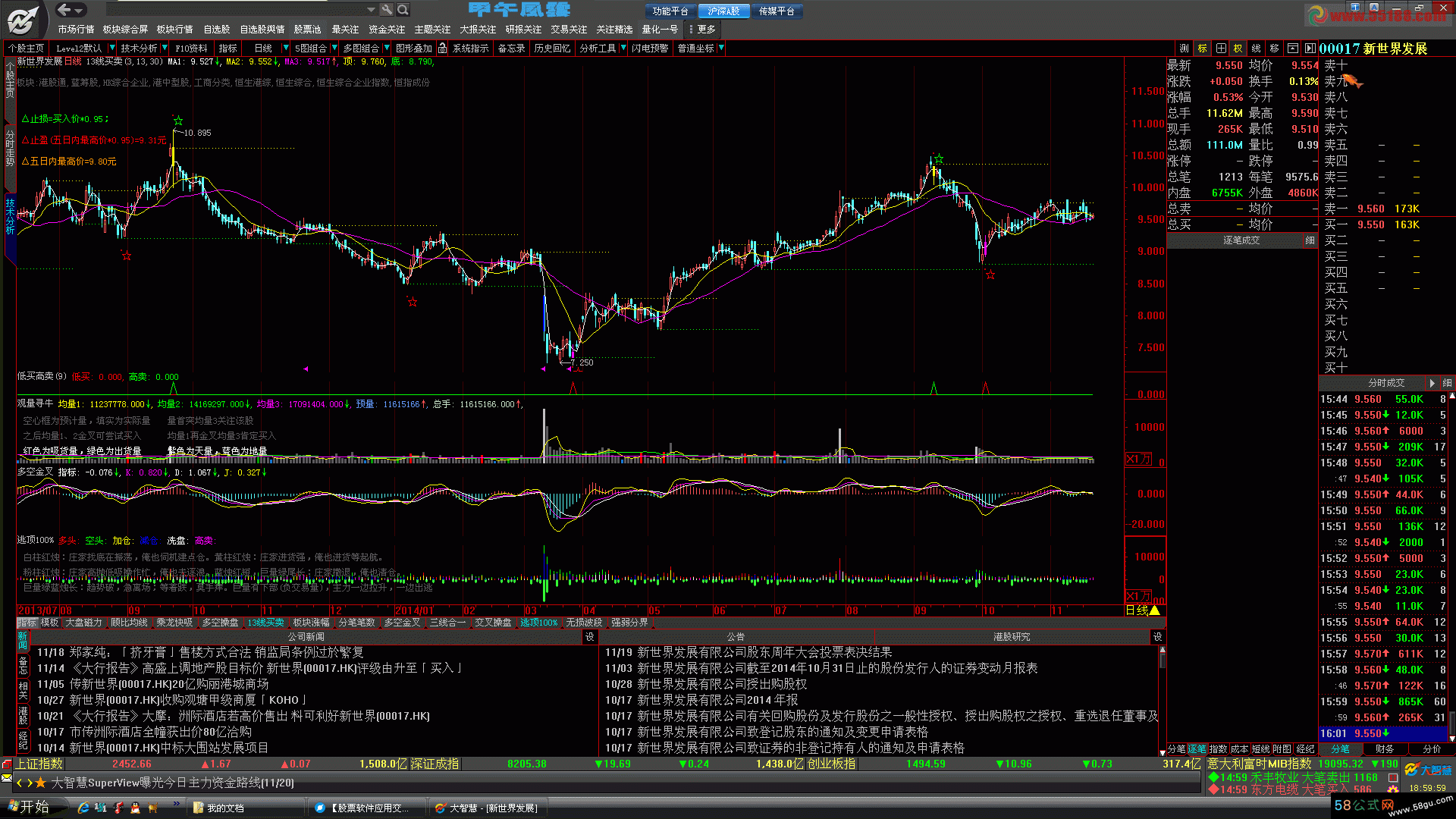
Task: Expand the 日线 period dropdown arrow
Action: tap(284, 48)
